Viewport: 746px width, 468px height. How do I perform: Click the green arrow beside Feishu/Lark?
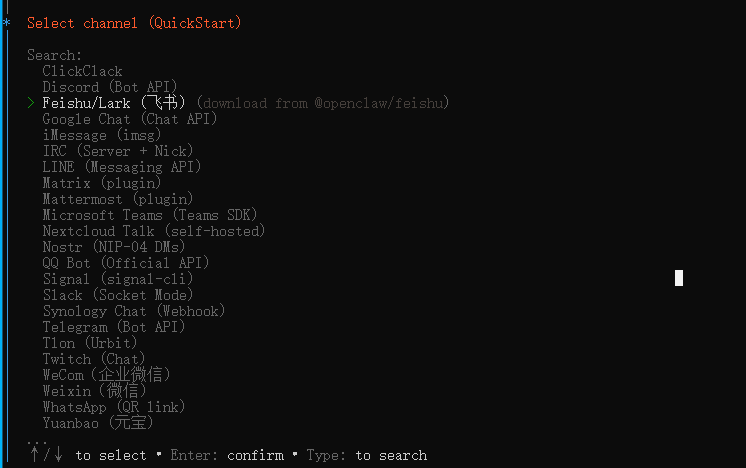tap(31, 103)
